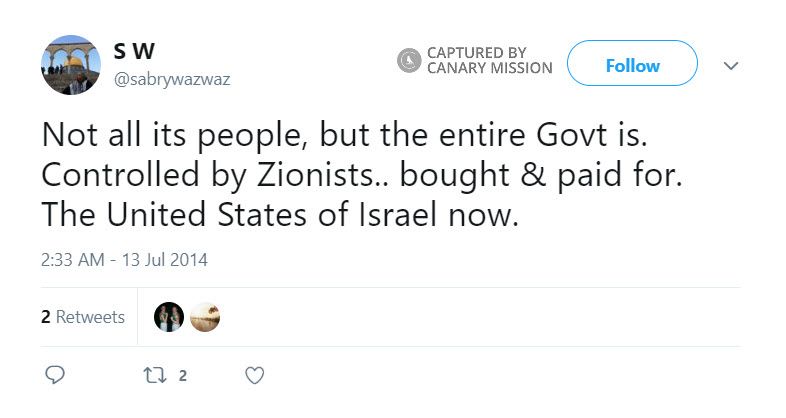The height and width of the screenshot is (418, 786).
Task: Click the Canary Mission circular logo
Action: coord(409,61)
